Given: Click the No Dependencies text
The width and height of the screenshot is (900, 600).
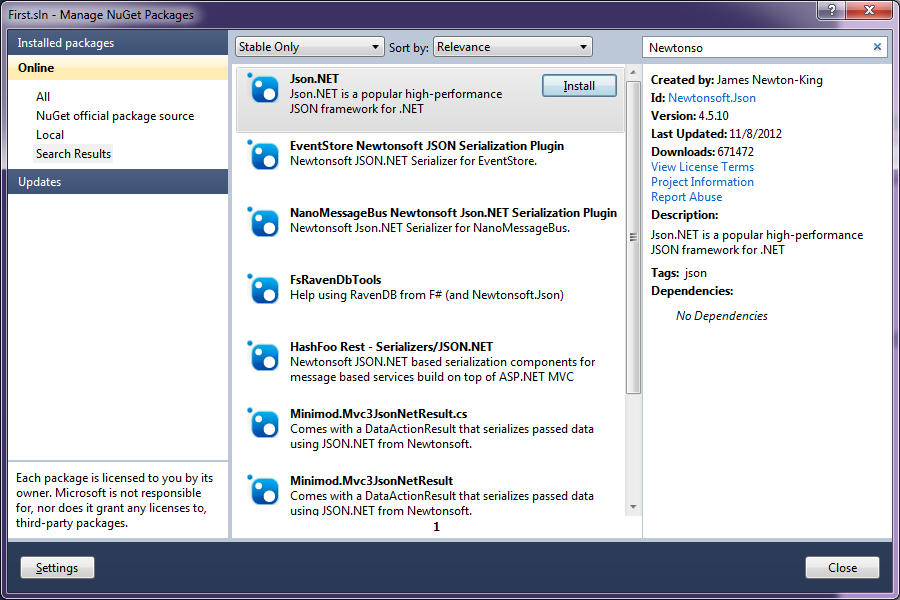Looking at the screenshot, I should coord(721,316).
